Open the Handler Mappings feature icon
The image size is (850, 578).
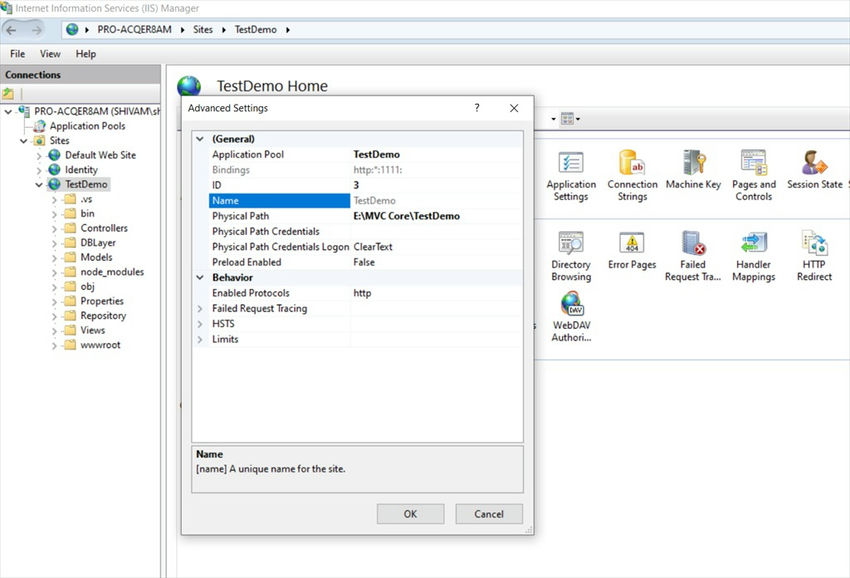tap(754, 256)
